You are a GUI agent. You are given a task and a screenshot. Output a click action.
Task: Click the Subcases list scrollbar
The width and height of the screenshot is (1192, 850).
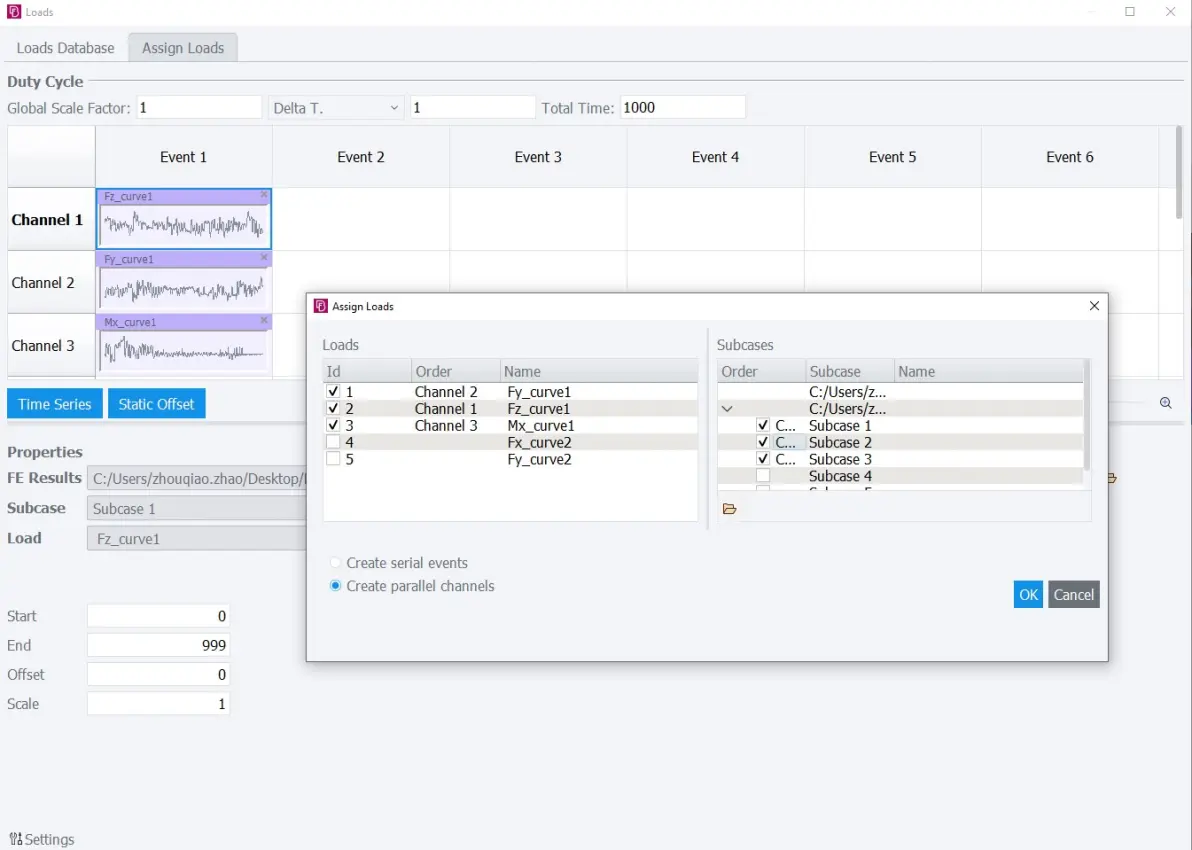click(1086, 414)
